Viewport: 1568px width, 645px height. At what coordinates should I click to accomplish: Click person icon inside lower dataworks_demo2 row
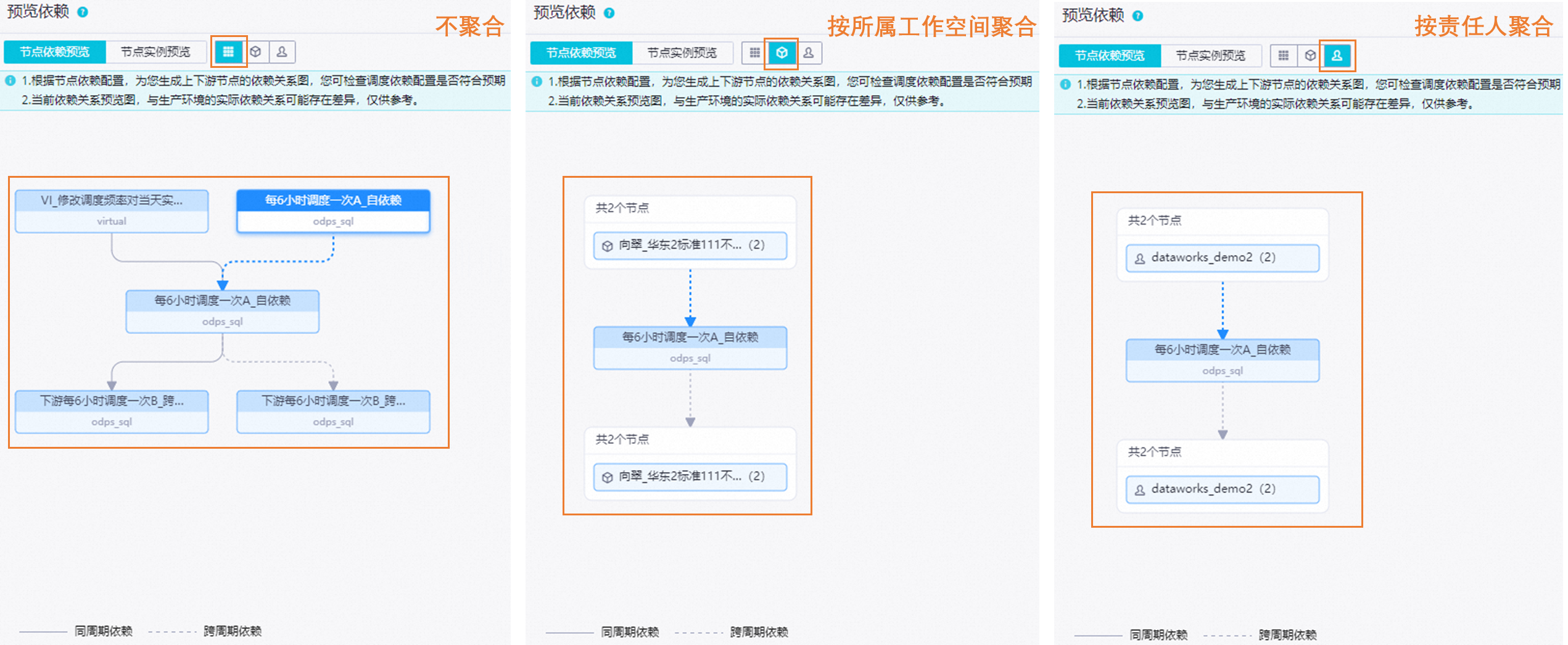tap(1140, 489)
